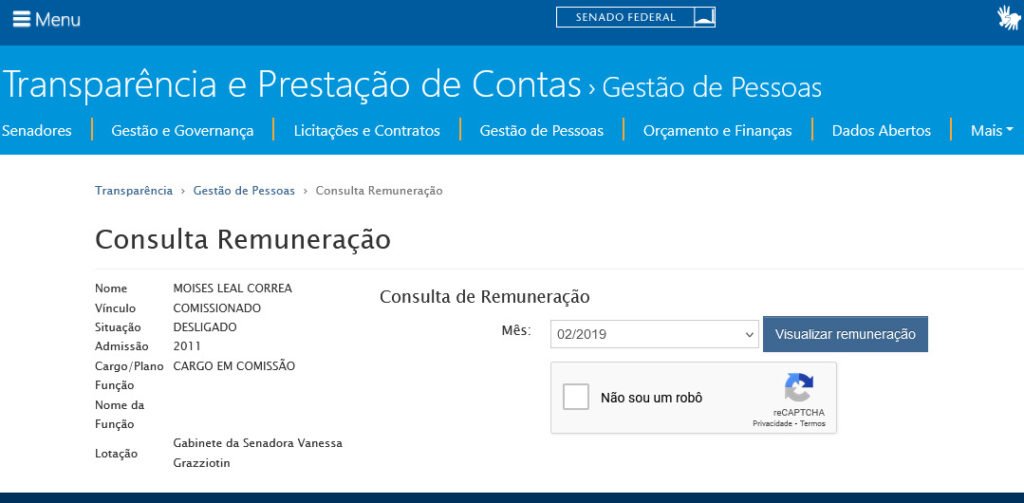Open the Mês dropdown showing 02/2019

click(x=654, y=334)
